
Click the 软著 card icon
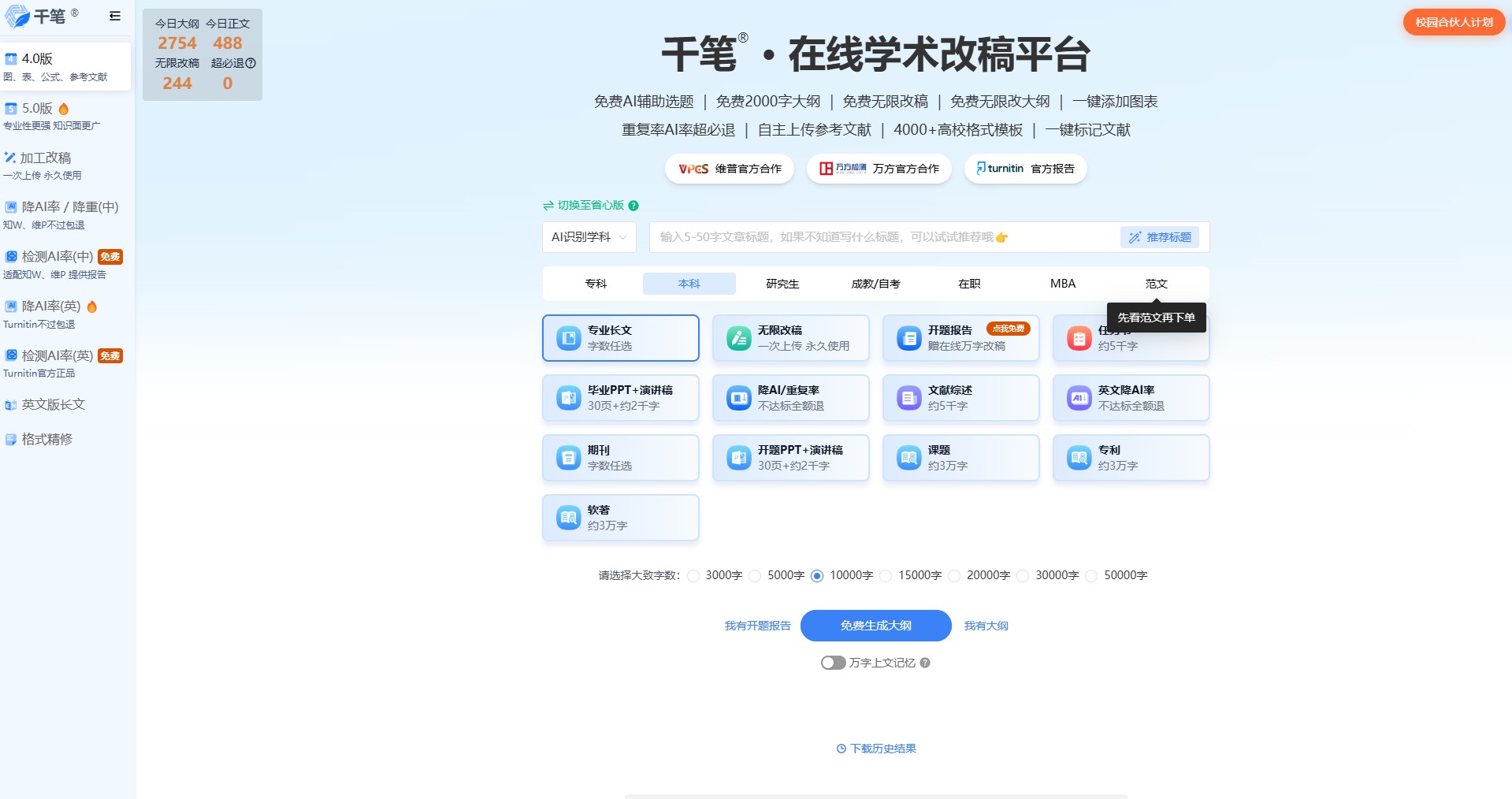pyautogui.click(x=569, y=518)
